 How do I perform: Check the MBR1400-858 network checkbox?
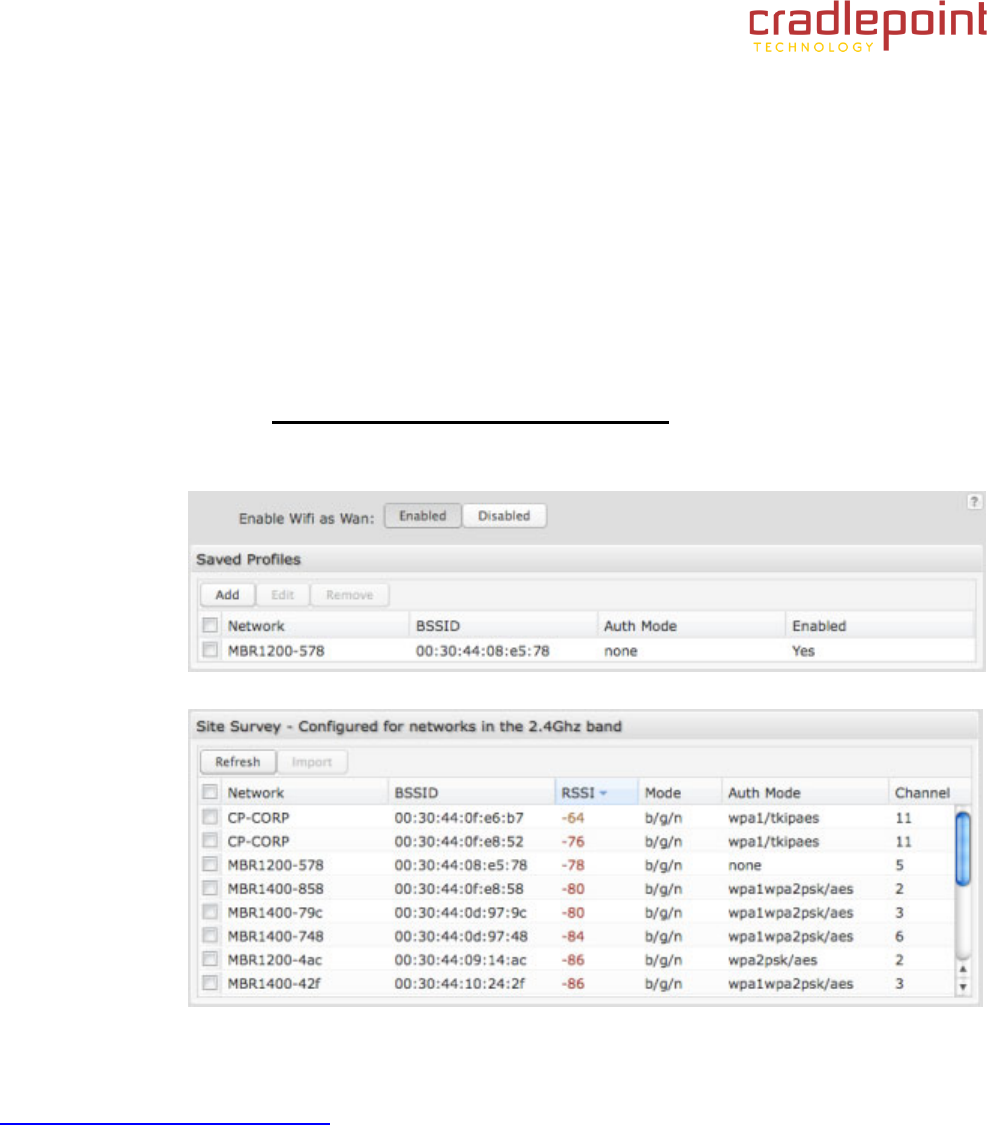(x=209, y=888)
